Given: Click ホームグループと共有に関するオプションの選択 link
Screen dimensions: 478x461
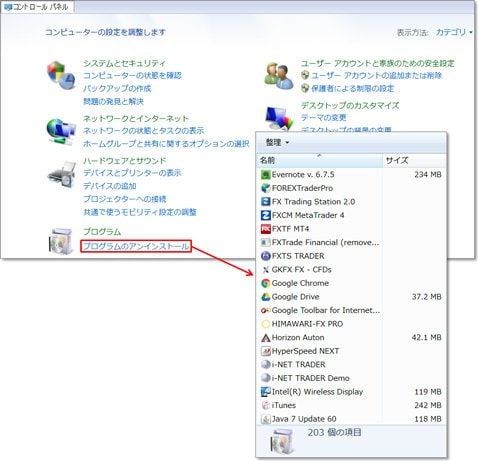Looking at the screenshot, I should [x=166, y=144].
